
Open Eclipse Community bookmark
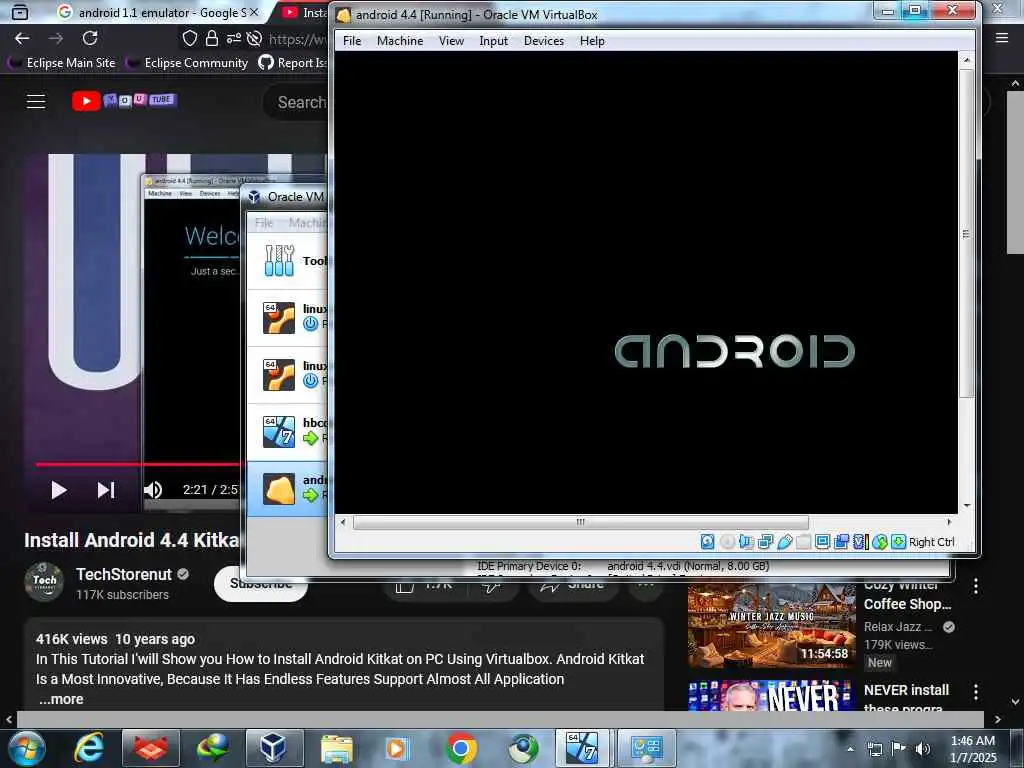(189, 63)
